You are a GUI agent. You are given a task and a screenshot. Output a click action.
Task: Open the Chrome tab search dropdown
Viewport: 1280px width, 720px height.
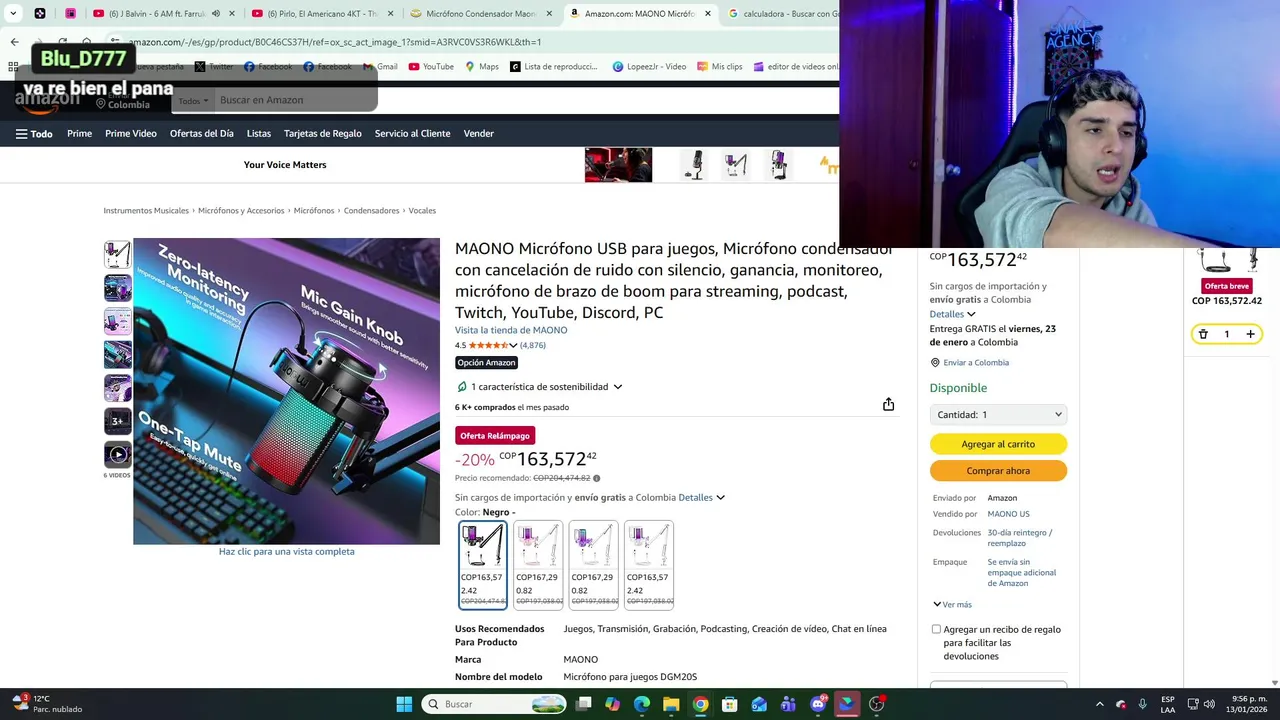tap(13, 14)
